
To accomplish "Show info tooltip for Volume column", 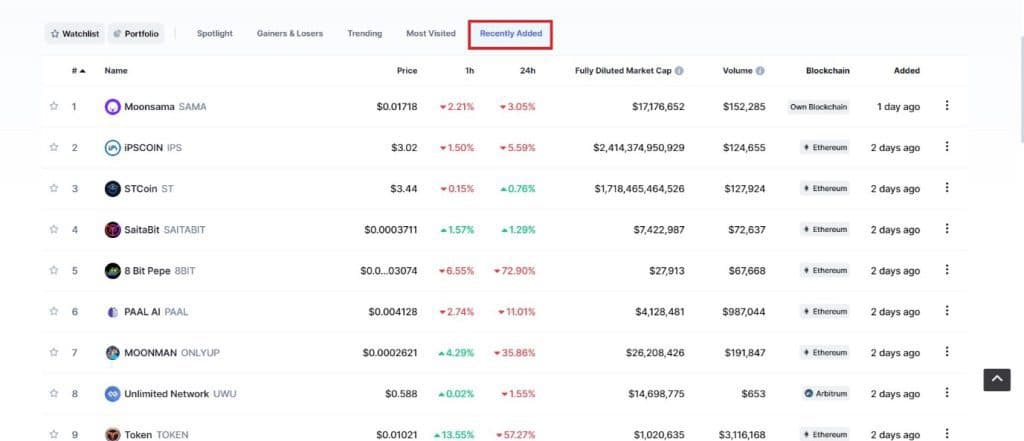I will [760, 71].
